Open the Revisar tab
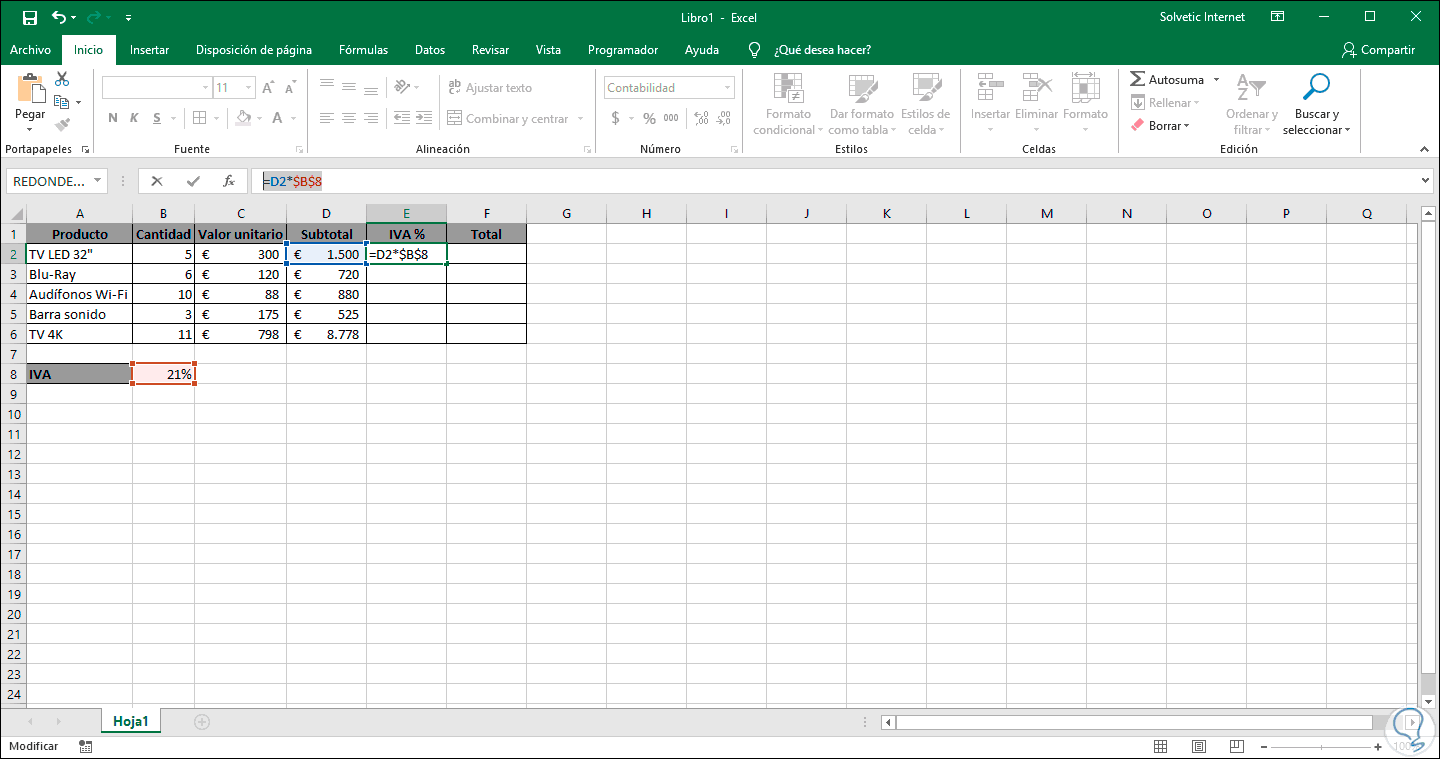Image resolution: width=1440 pixels, height=759 pixels. point(491,50)
